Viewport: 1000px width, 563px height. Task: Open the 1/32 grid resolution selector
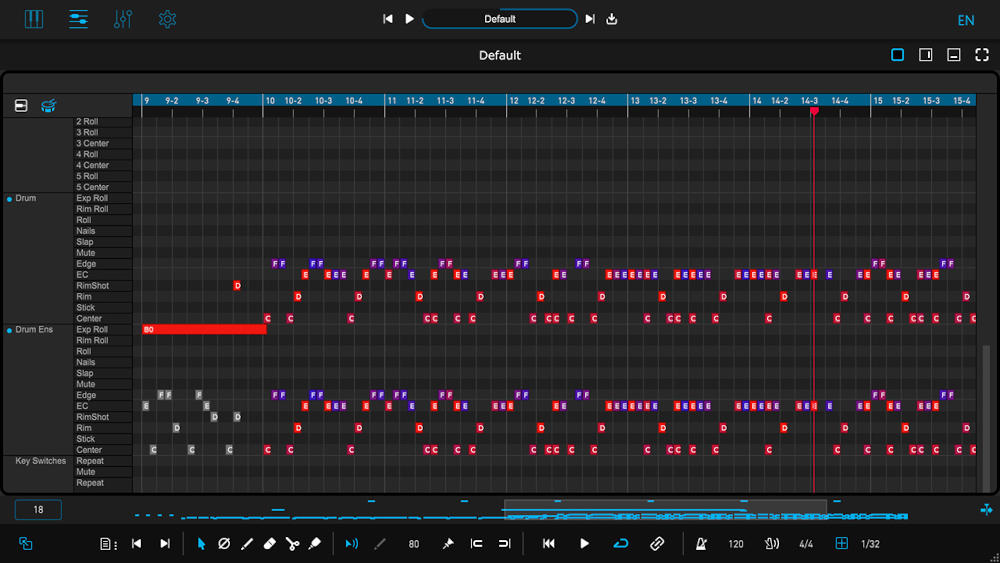pyautogui.click(x=871, y=544)
